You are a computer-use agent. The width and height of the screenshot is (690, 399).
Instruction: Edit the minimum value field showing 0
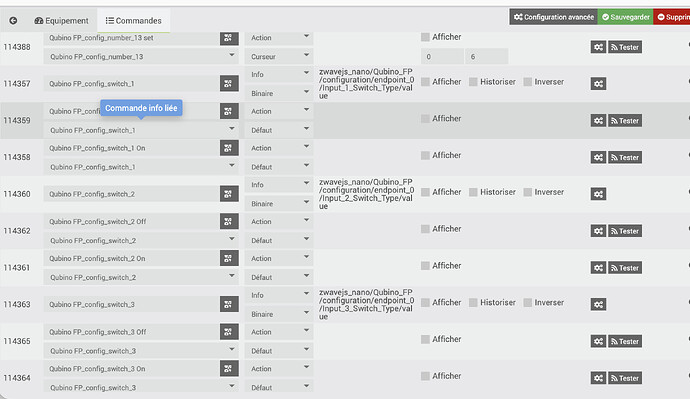(x=442, y=56)
